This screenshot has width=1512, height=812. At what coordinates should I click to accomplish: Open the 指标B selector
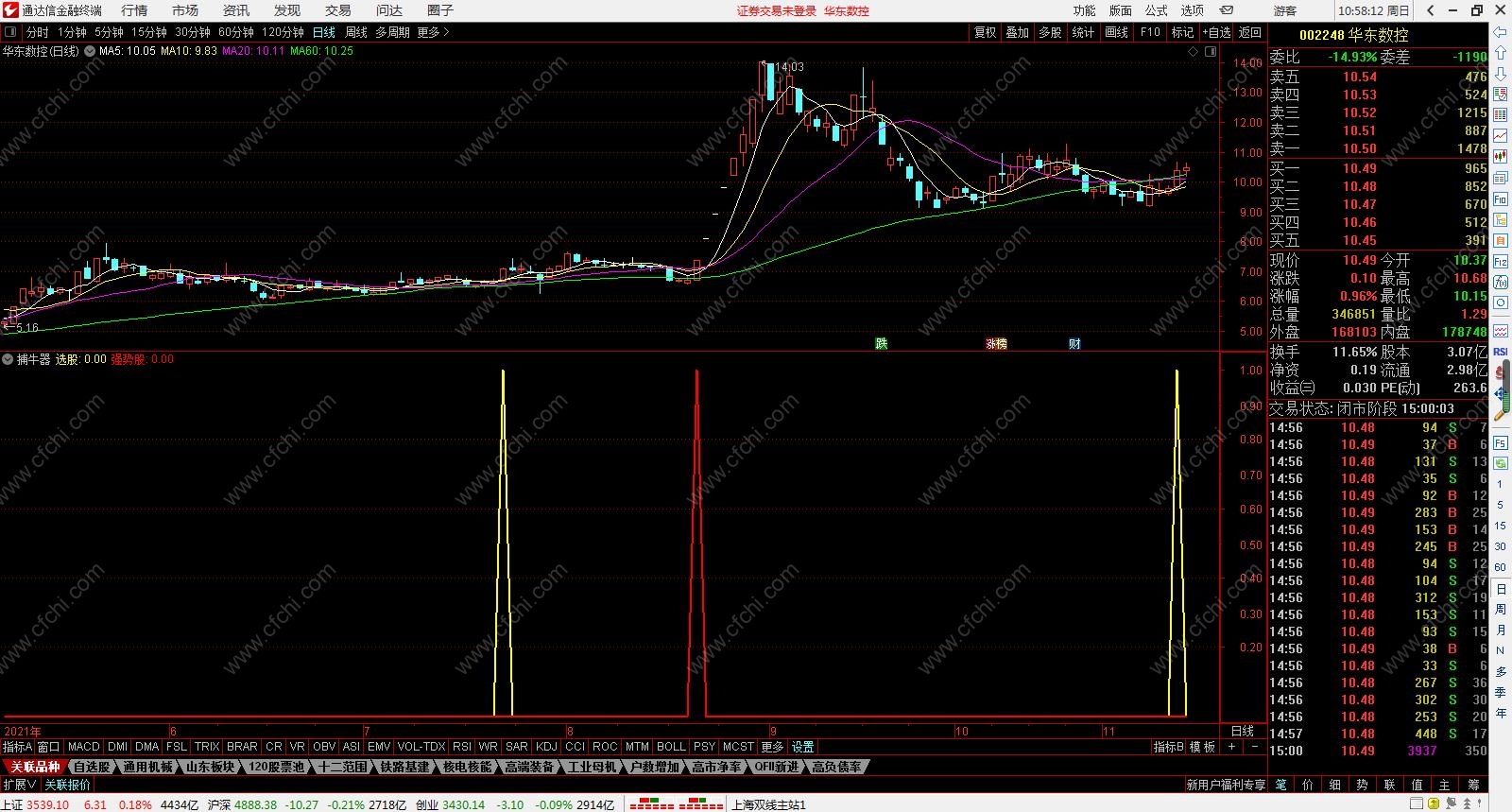pyautogui.click(x=1168, y=747)
